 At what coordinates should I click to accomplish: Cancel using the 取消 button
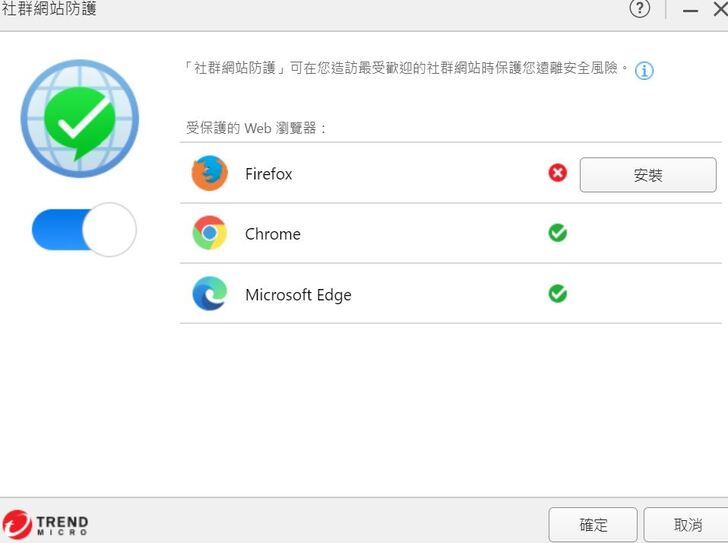point(687,524)
